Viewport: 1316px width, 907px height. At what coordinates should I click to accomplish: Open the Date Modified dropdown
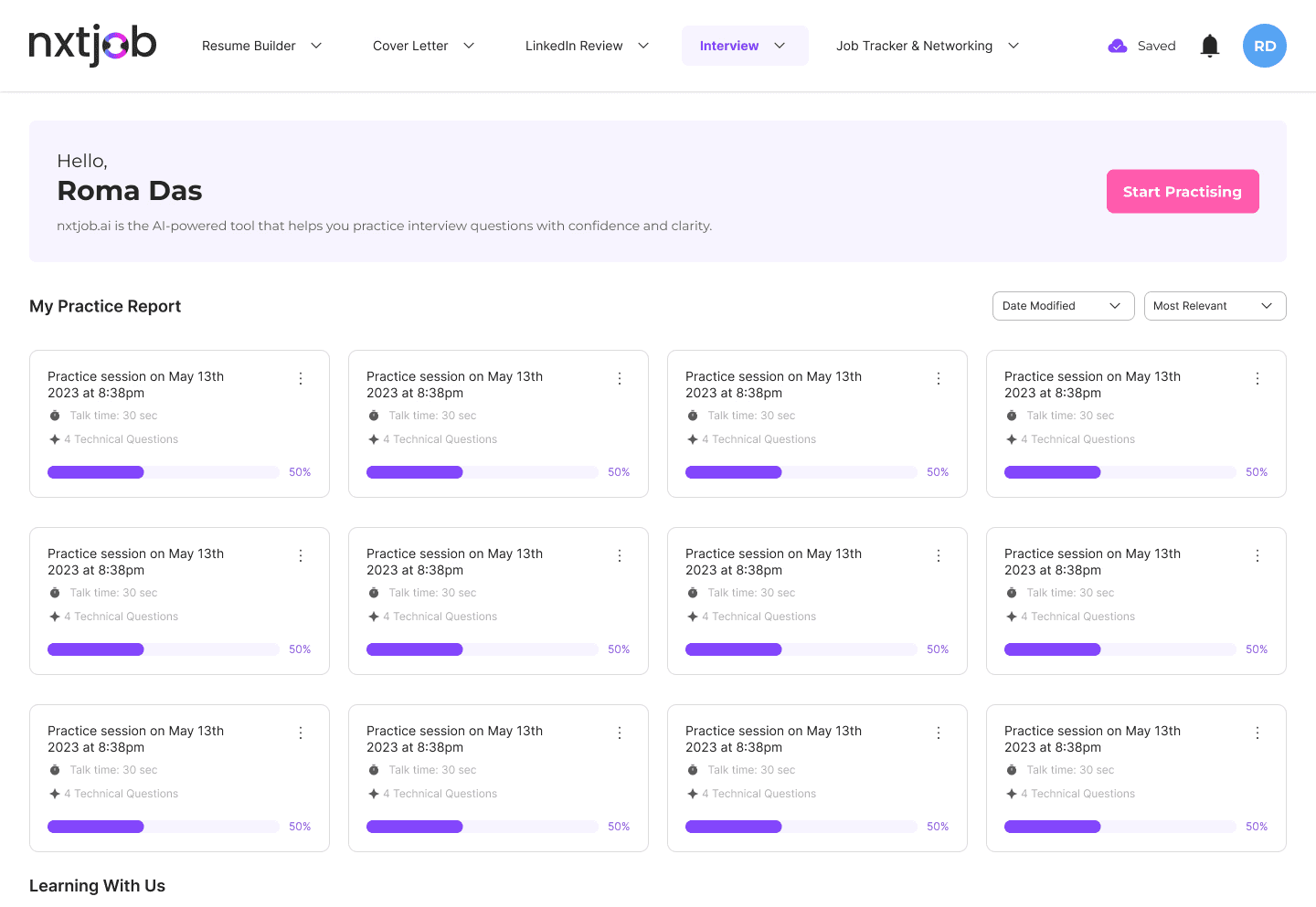tap(1063, 306)
